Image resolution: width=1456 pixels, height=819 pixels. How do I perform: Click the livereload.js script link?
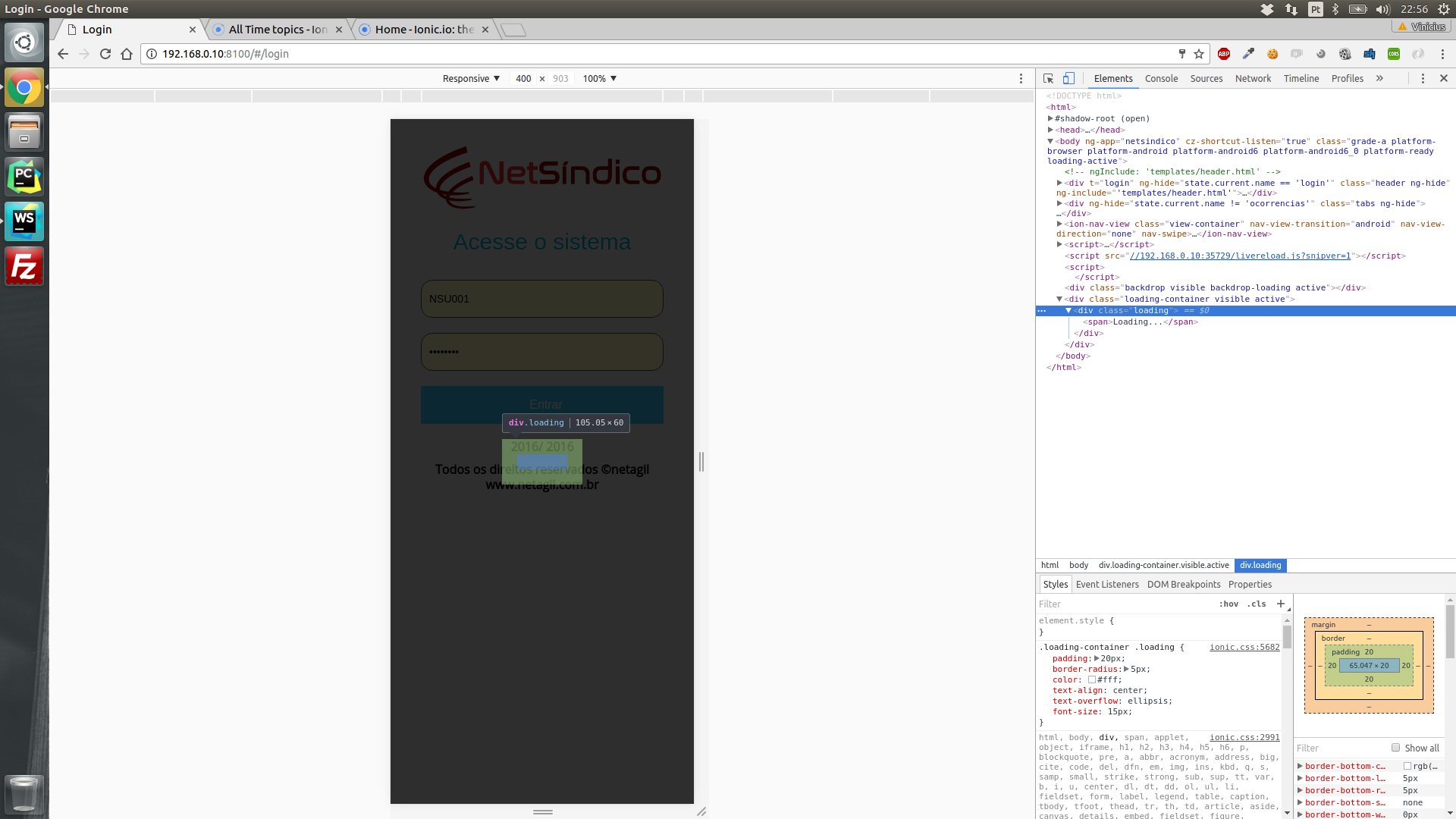[1240, 256]
